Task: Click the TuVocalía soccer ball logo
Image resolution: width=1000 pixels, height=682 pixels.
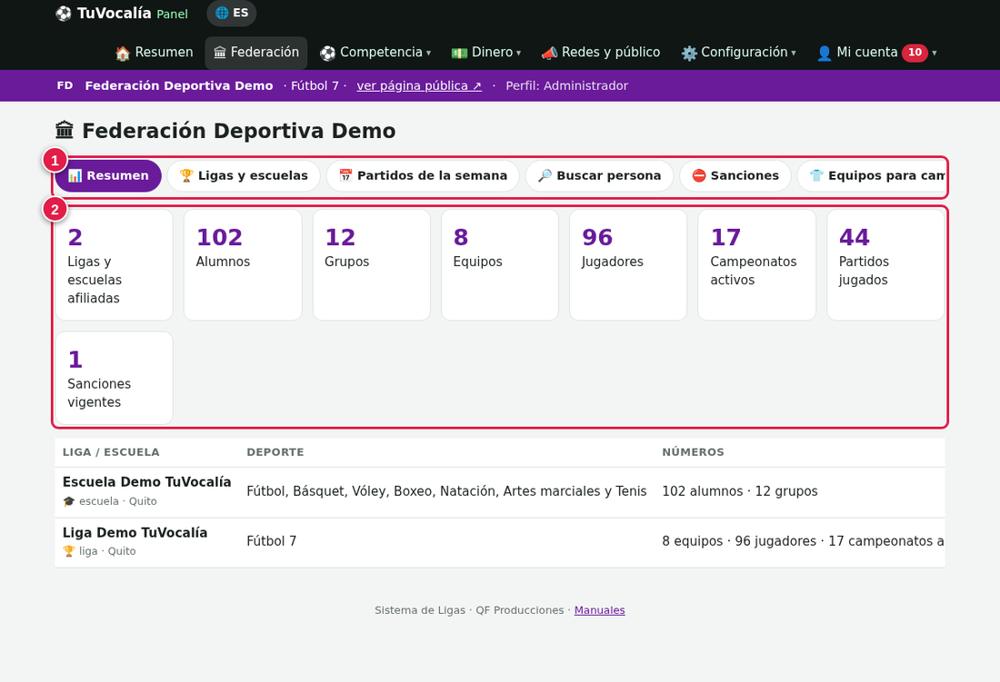Action: pyautogui.click(x=63, y=13)
